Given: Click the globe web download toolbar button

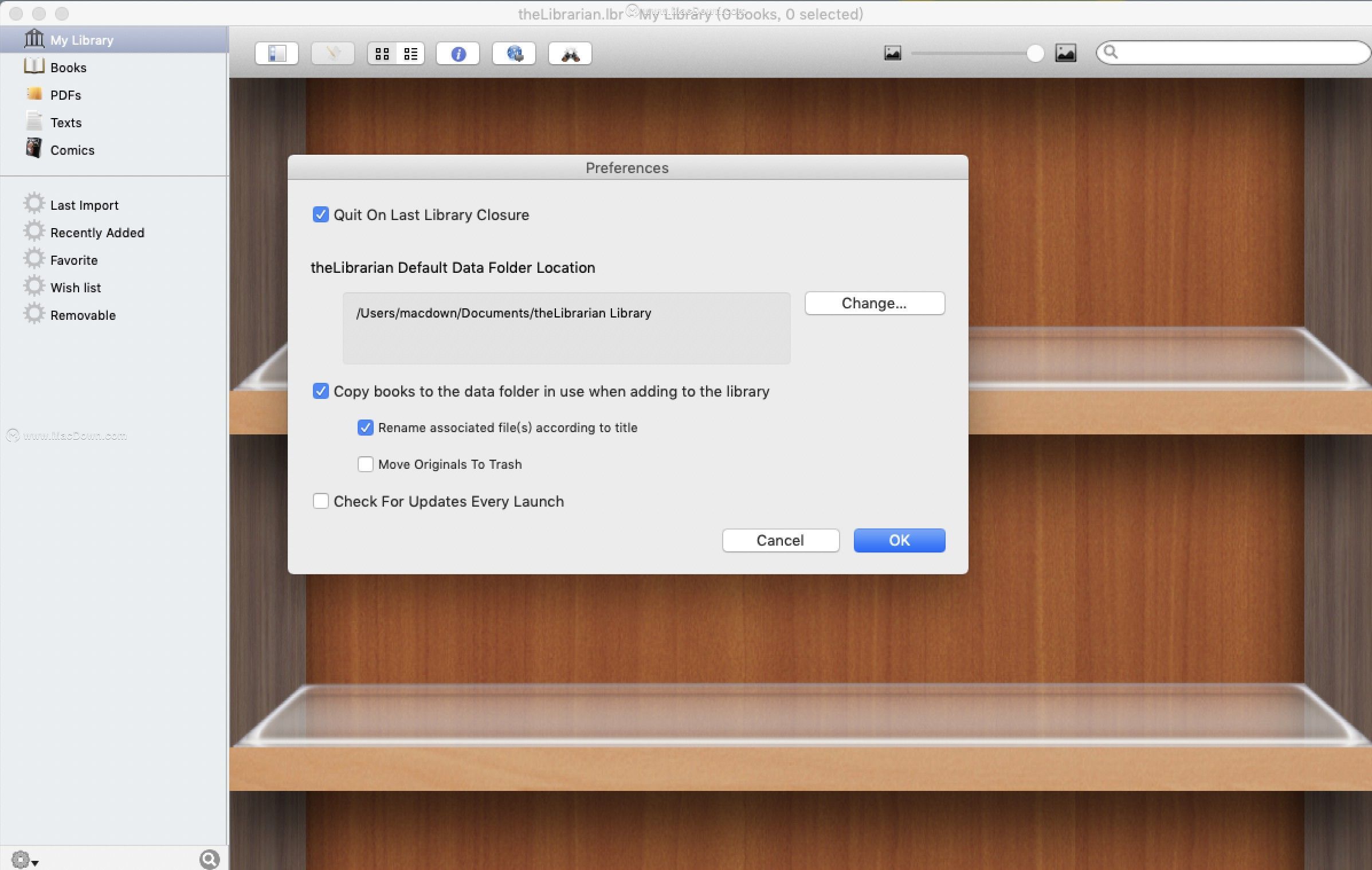Looking at the screenshot, I should [x=514, y=54].
